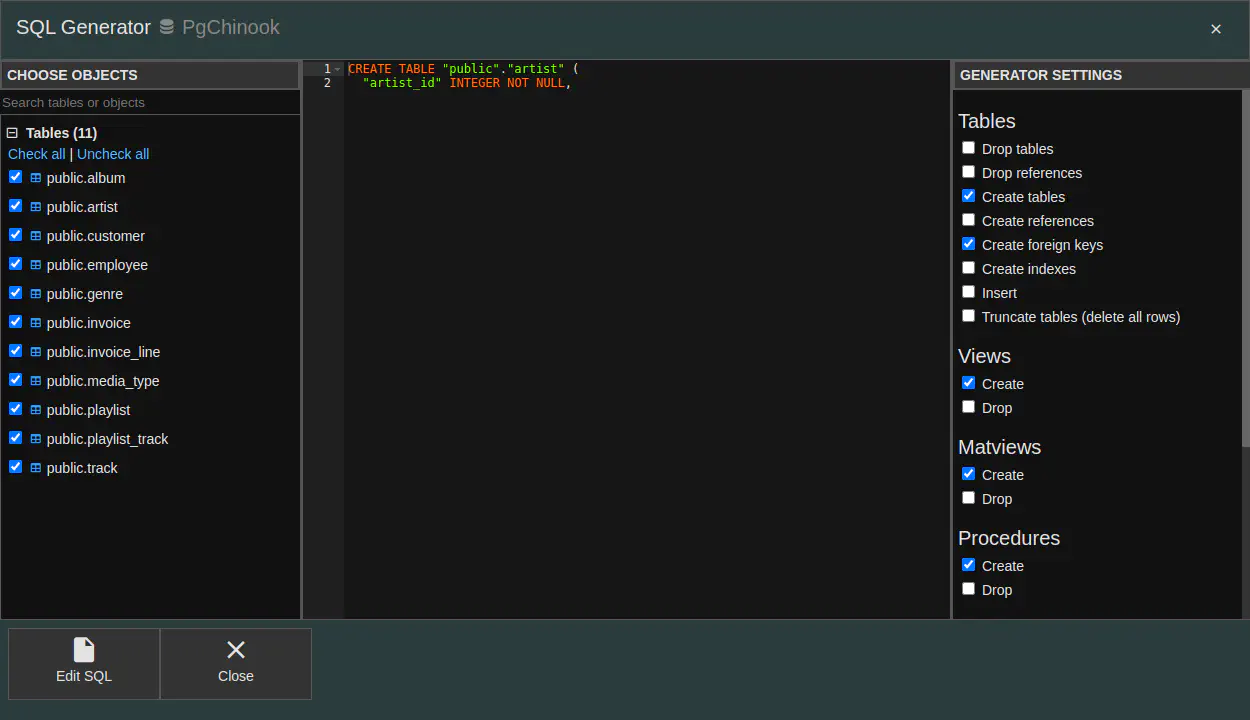Select the public.playlist_track table label
Image resolution: width=1250 pixels, height=720 pixels.
(107, 439)
